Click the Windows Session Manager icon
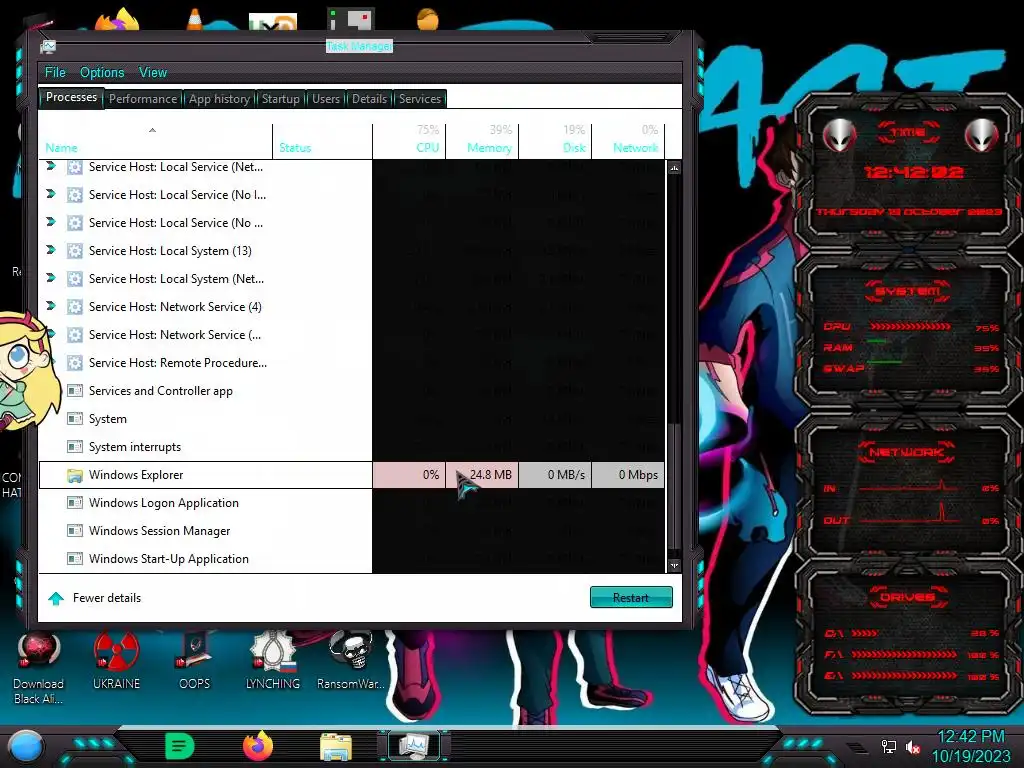Viewport: 1024px width, 768px height. (75, 531)
